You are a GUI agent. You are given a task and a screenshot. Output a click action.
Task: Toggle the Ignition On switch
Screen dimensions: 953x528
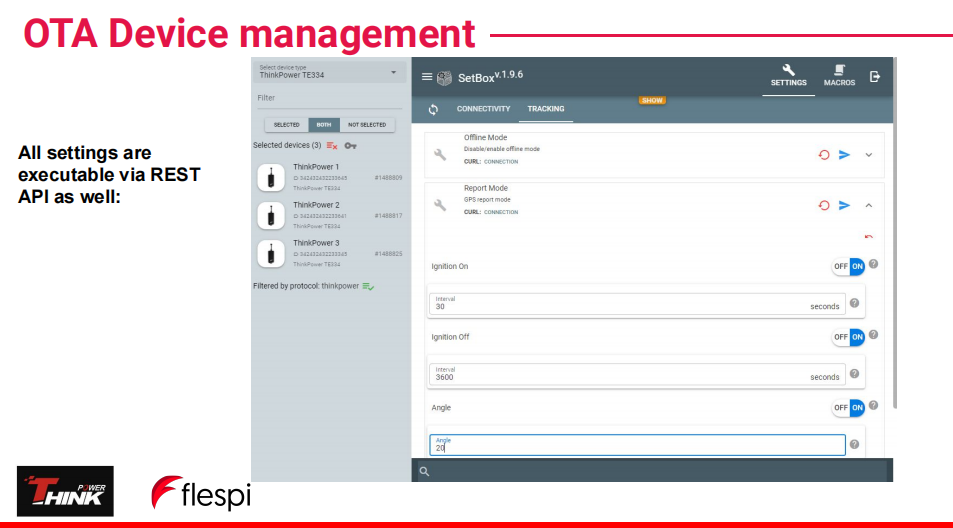(x=849, y=266)
